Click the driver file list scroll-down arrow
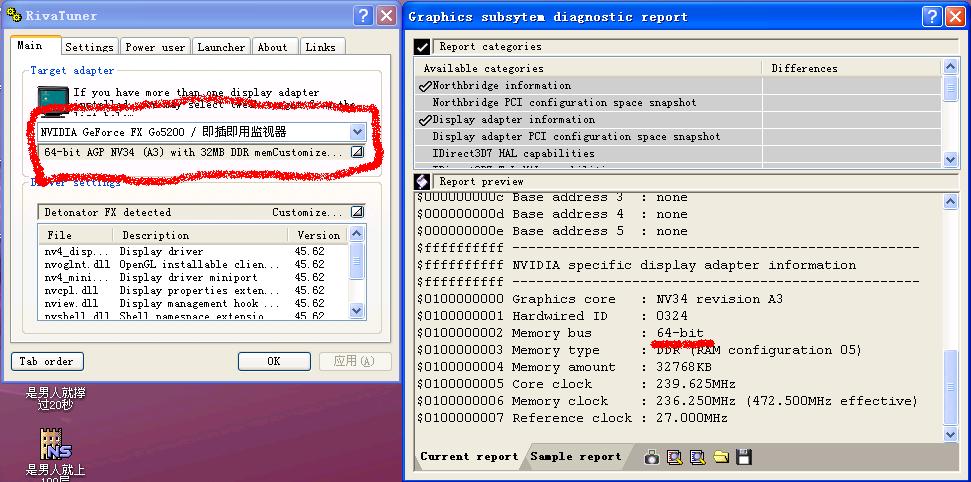The image size is (971, 482). click(x=357, y=310)
